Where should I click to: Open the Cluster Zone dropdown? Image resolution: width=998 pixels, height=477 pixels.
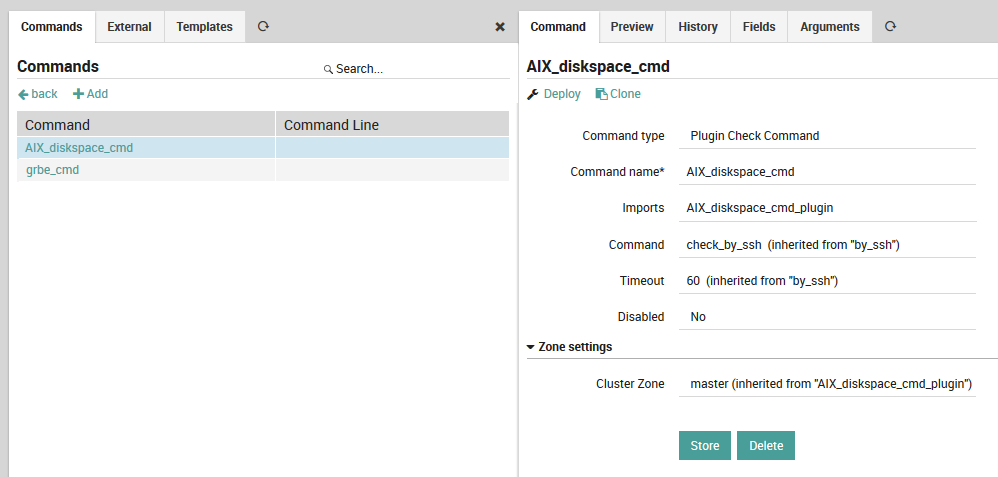(x=826, y=384)
